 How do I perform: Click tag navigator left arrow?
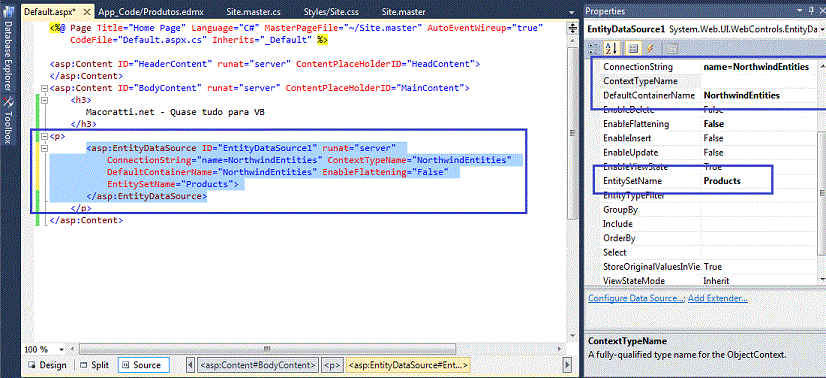[x=191, y=365]
